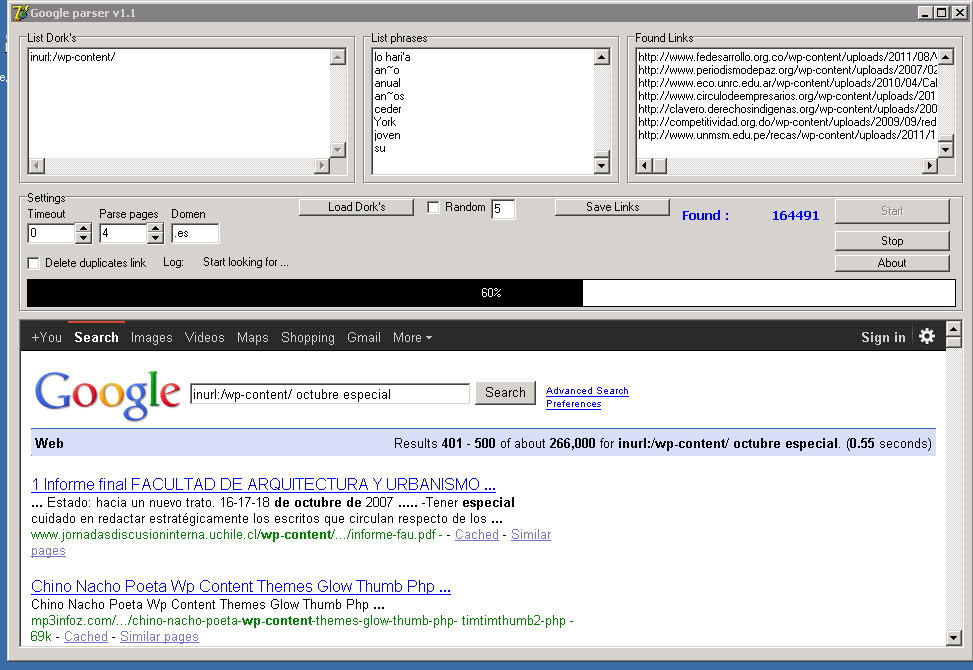Click the Parse pages input field
This screenshot has width=973, height=670.
pos(123,233)
